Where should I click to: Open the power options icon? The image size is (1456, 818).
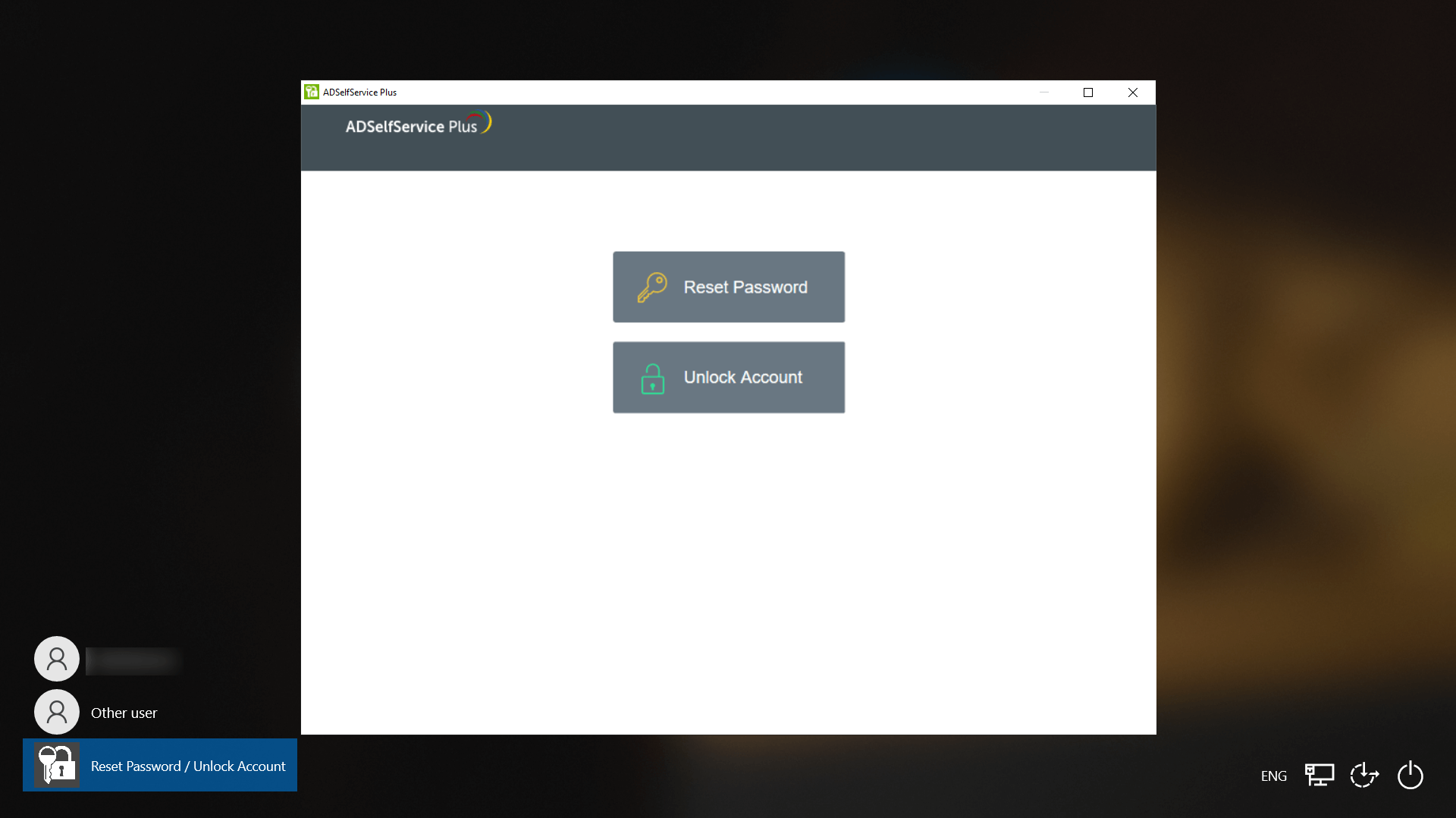click(1410, 775)
